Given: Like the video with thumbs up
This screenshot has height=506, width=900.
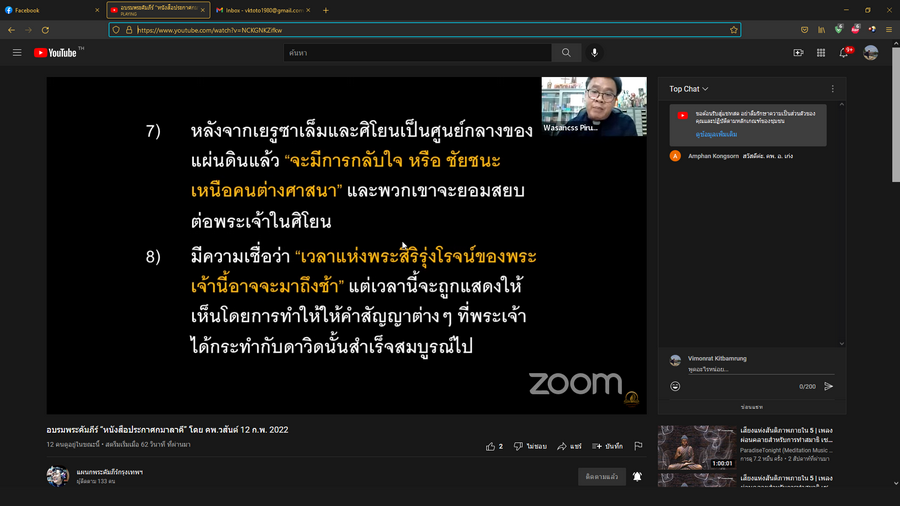Looking at the screenshot, I should click(x=491, y=446).
